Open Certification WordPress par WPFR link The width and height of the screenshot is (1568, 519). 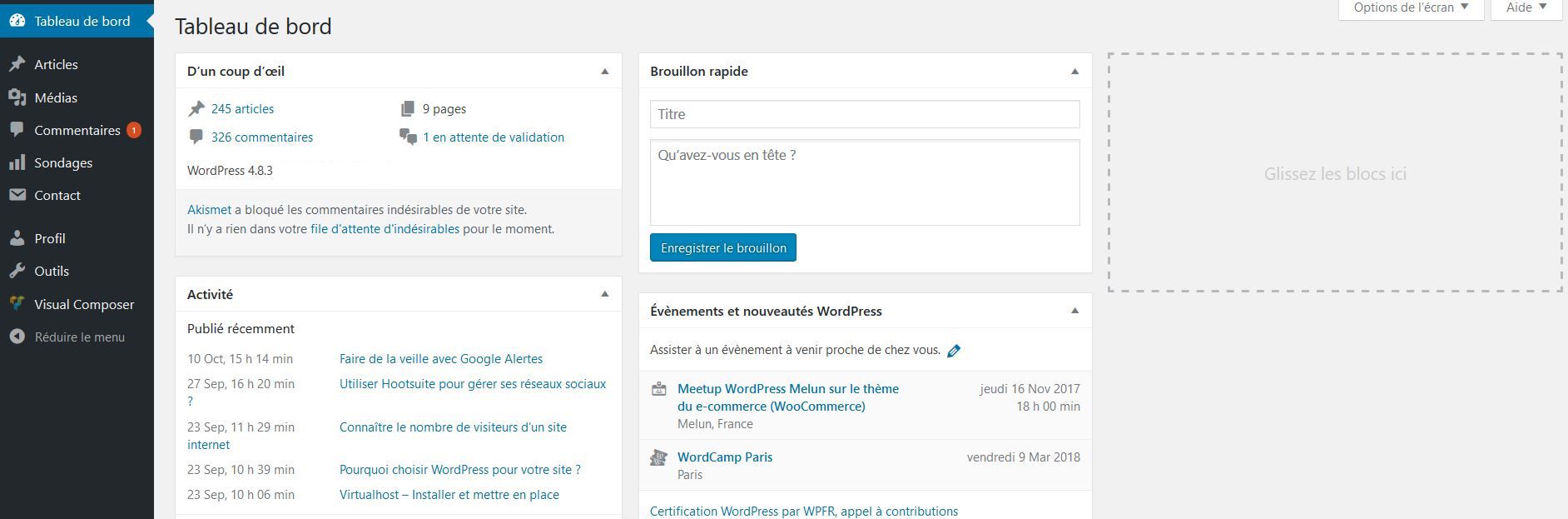pos(804,512)
